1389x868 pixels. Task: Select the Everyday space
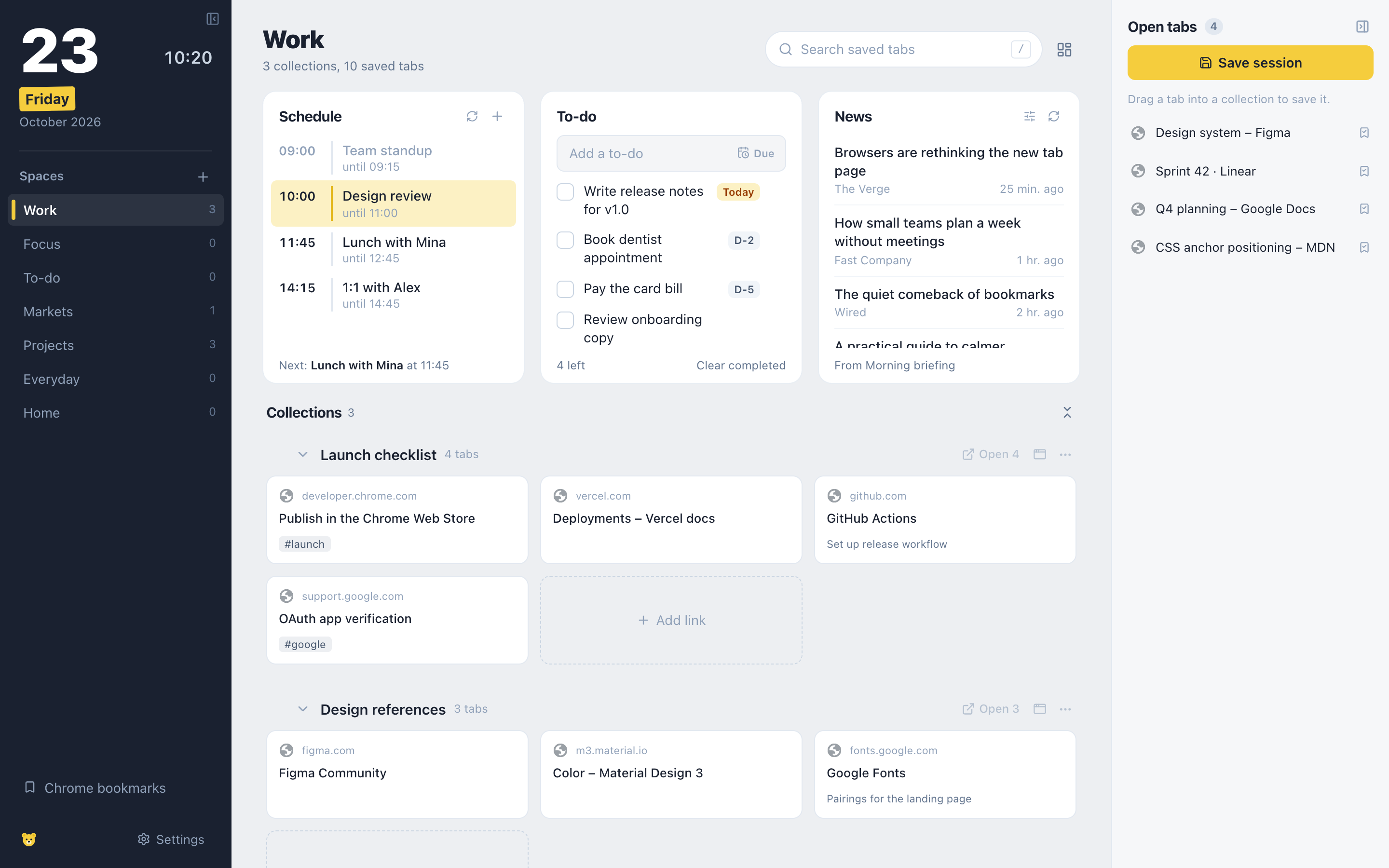(116, 379)
